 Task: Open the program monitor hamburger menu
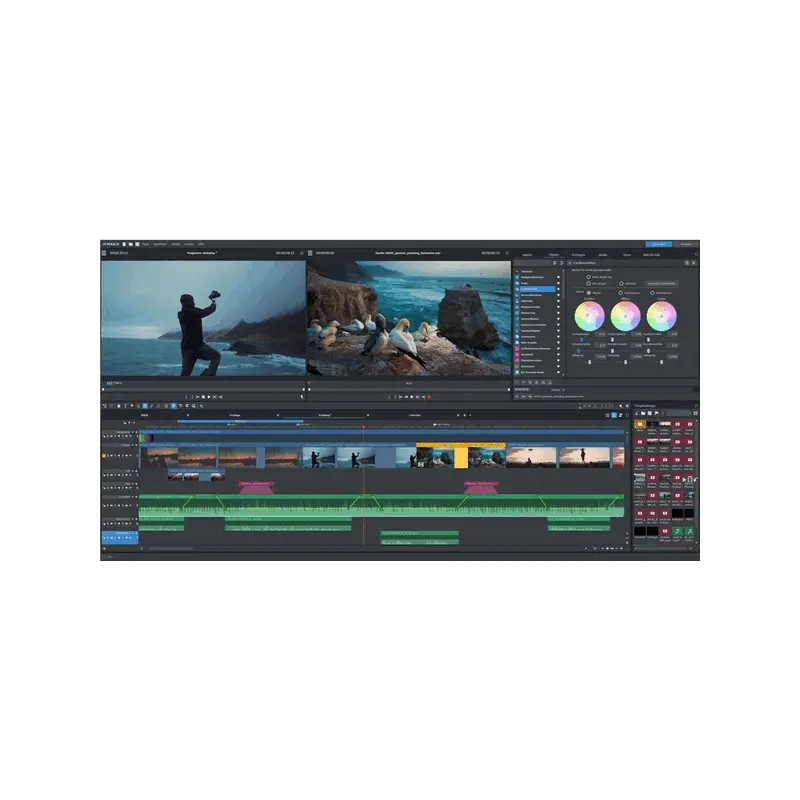pos(104,253)
